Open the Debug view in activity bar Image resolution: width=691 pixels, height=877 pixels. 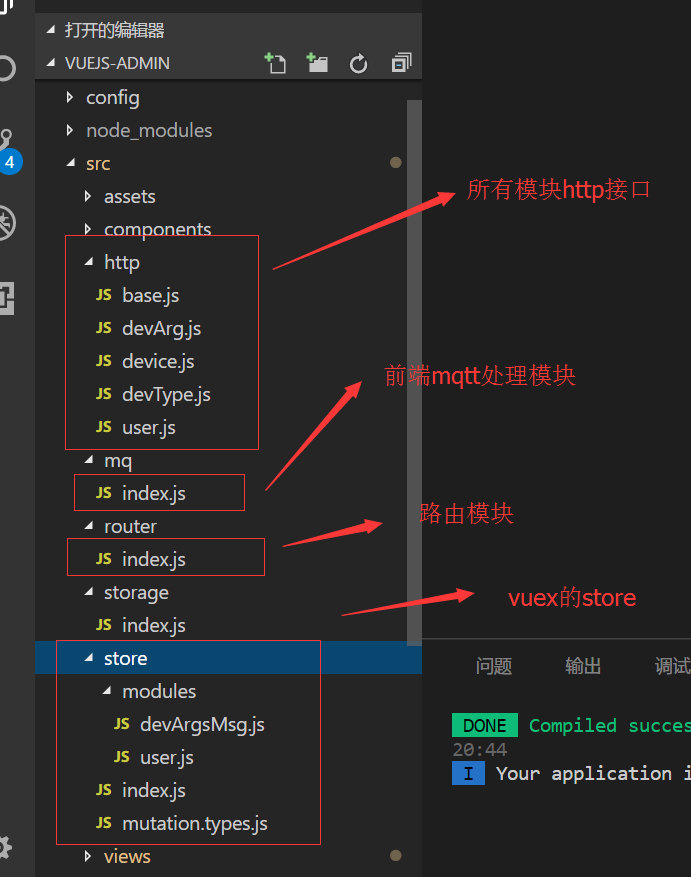click(x=8, y=222)
